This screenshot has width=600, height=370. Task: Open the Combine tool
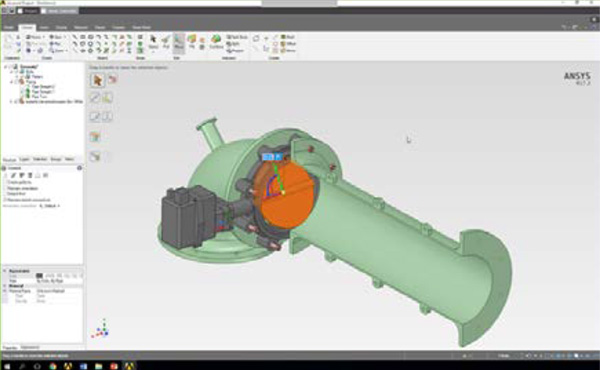pyautogui.click(x=216, y=41)
